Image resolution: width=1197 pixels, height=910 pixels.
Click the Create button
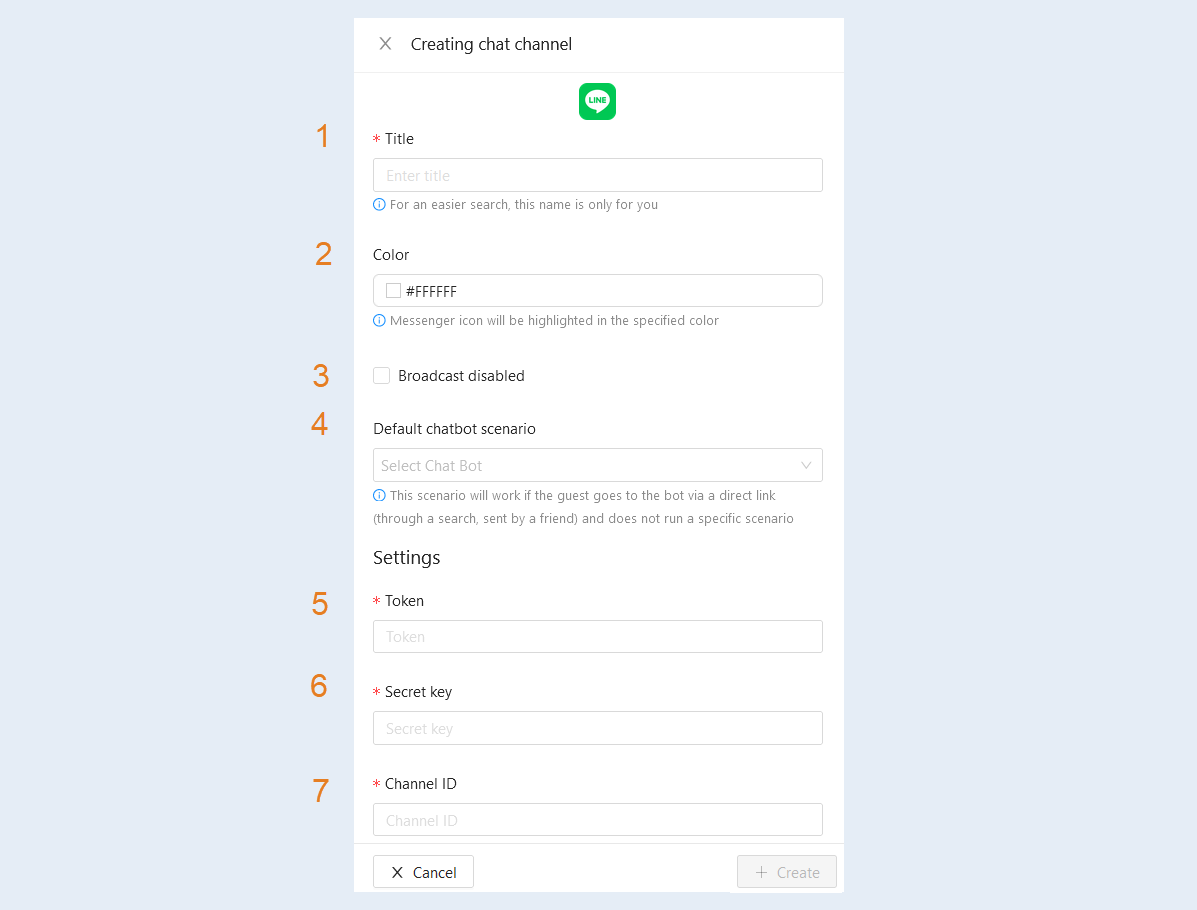786,872
